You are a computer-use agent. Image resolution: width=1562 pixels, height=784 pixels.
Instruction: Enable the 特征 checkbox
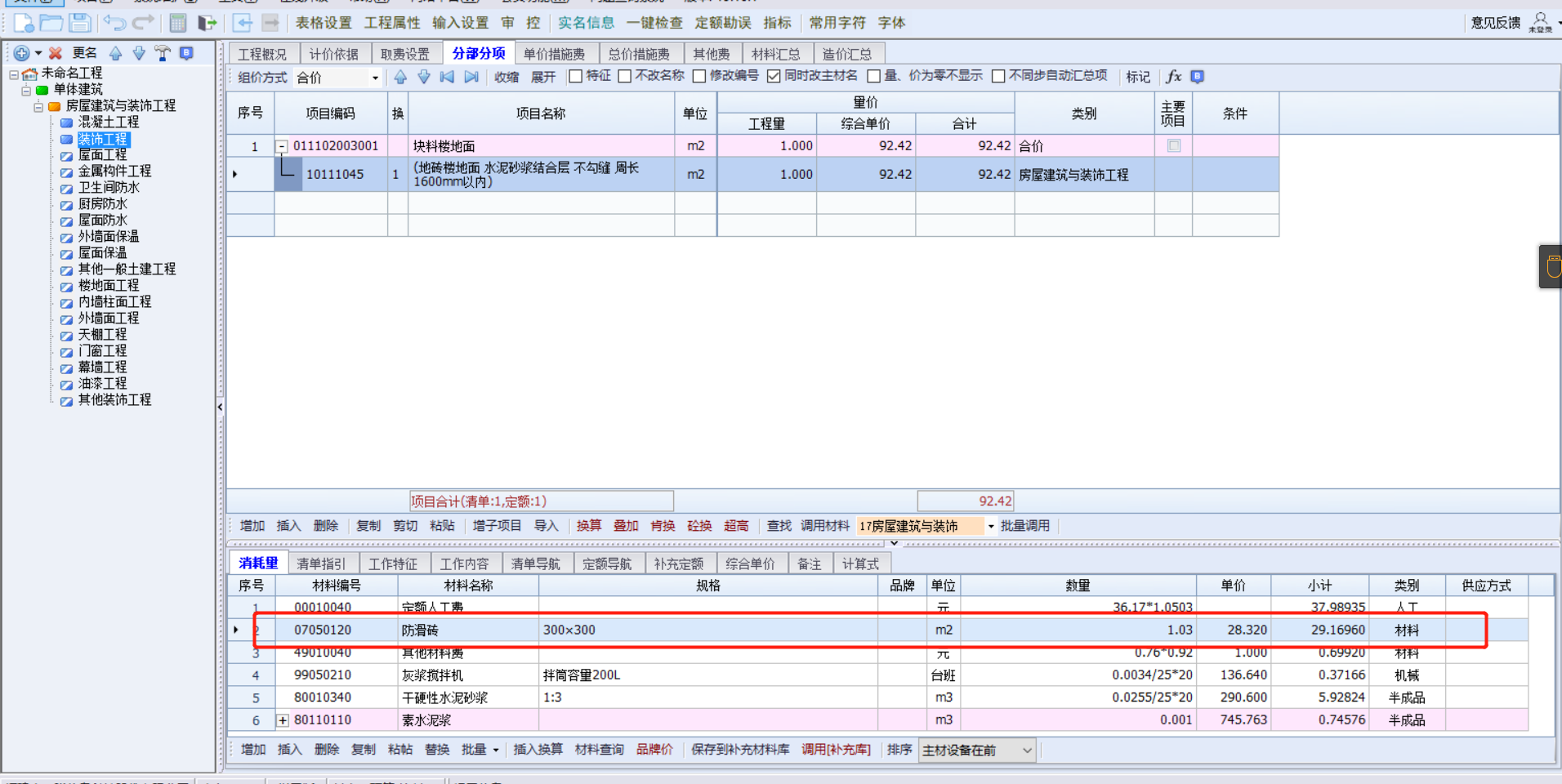click(575, 76)
